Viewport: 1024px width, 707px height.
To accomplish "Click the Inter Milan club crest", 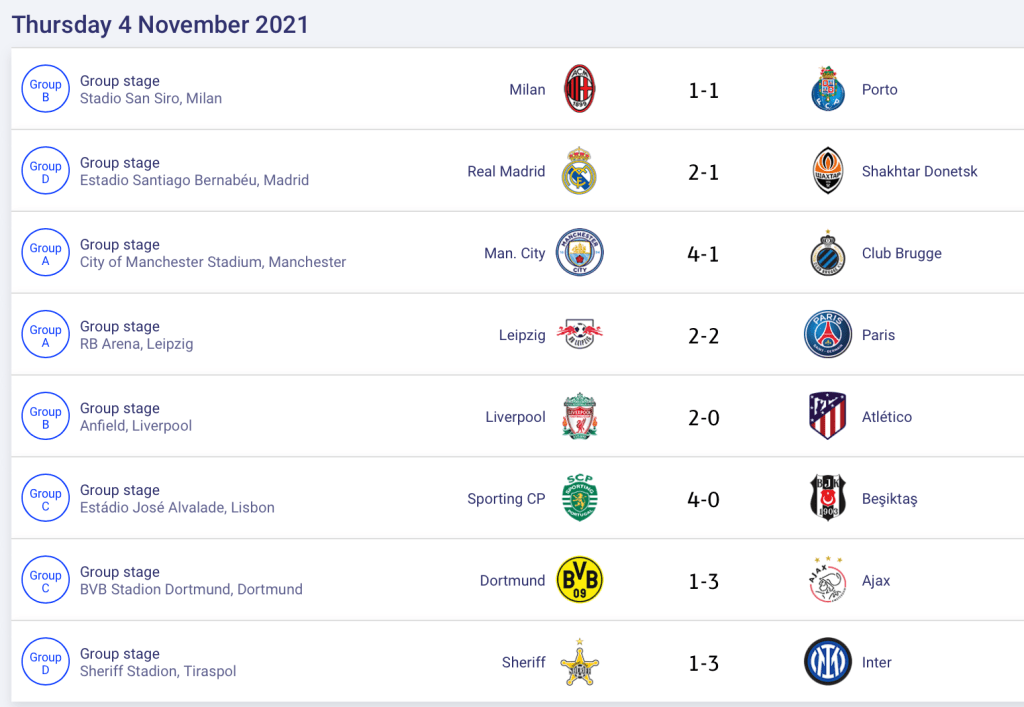I will pos(828,663).
